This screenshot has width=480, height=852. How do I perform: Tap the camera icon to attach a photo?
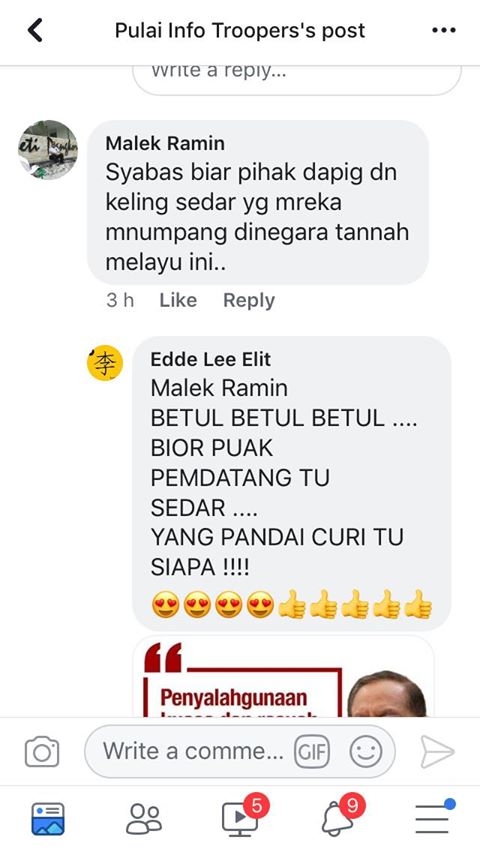(x=42, y=751)
